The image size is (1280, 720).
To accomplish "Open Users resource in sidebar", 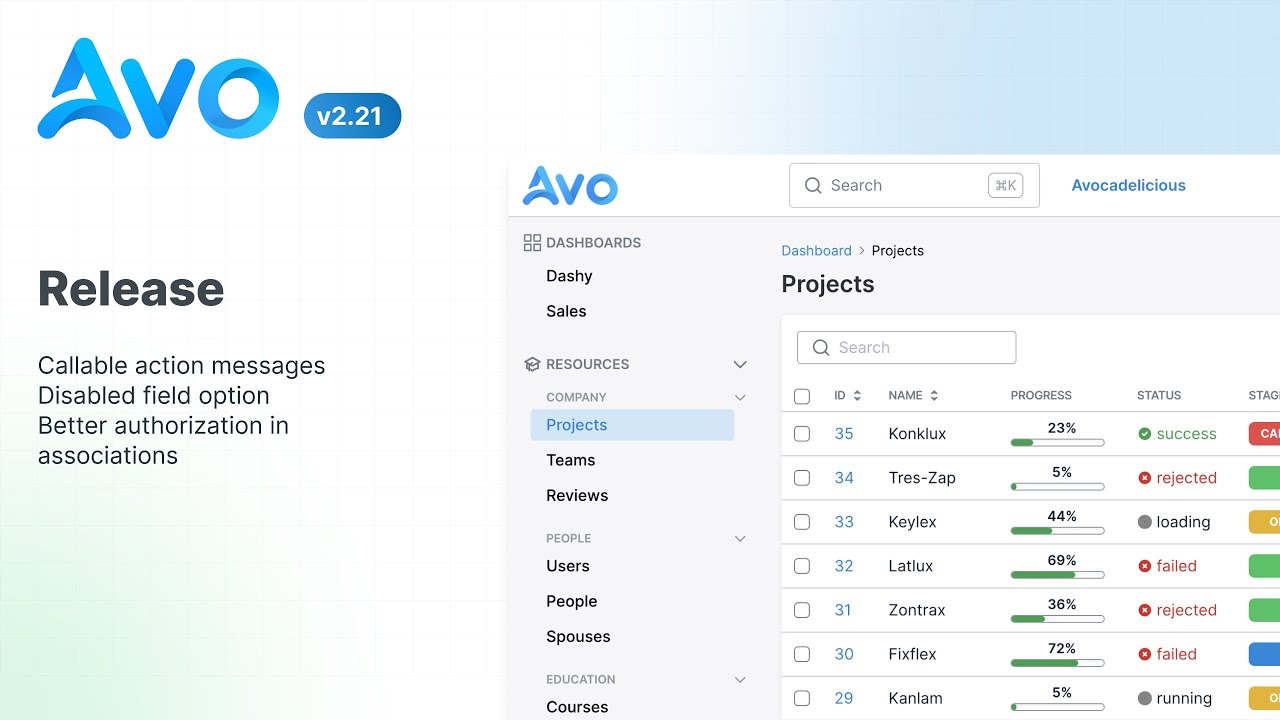I will click(x=568, y=566).
